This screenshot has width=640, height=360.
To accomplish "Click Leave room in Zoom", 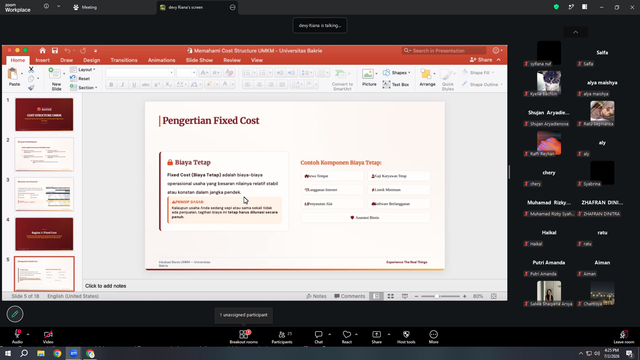I will 624,337.
